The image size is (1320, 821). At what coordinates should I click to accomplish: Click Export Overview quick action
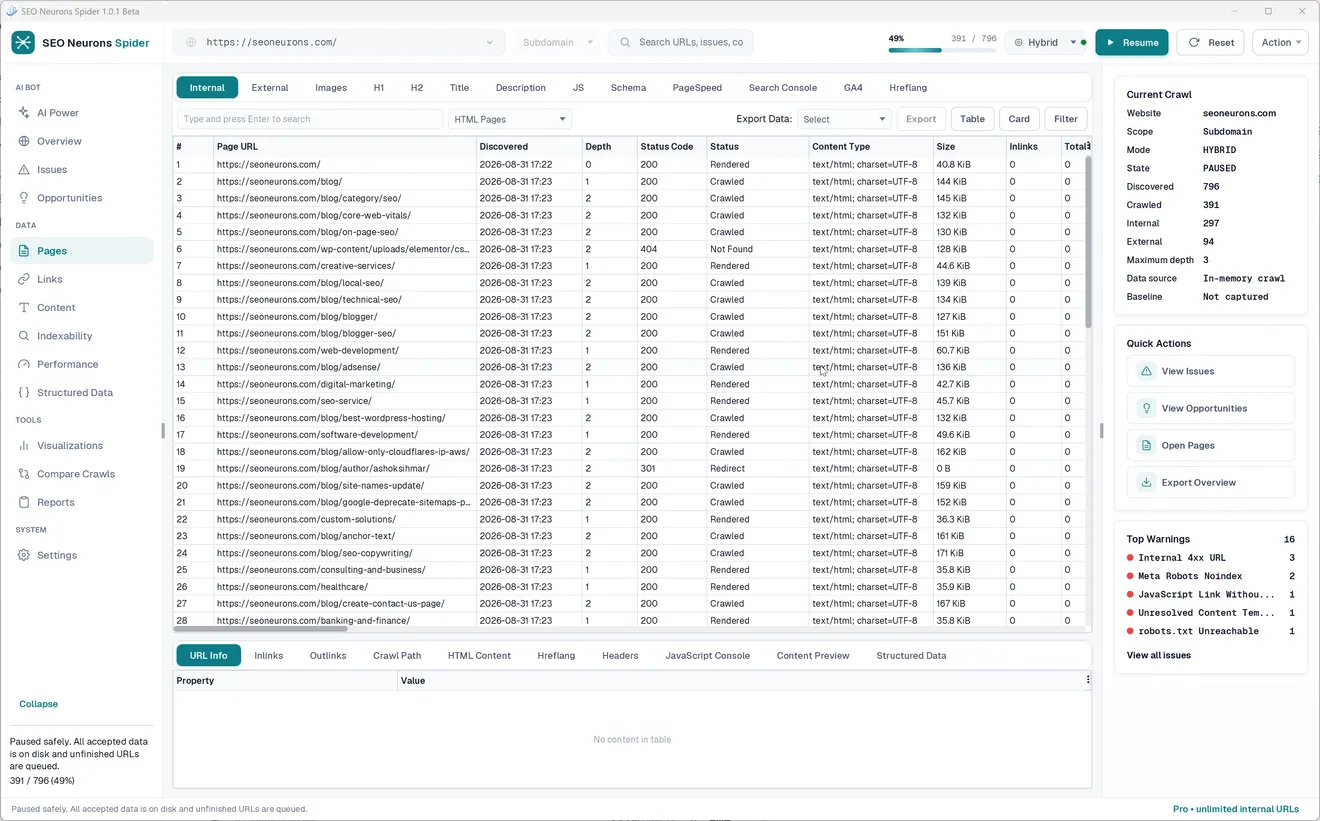click(1211, 482)
